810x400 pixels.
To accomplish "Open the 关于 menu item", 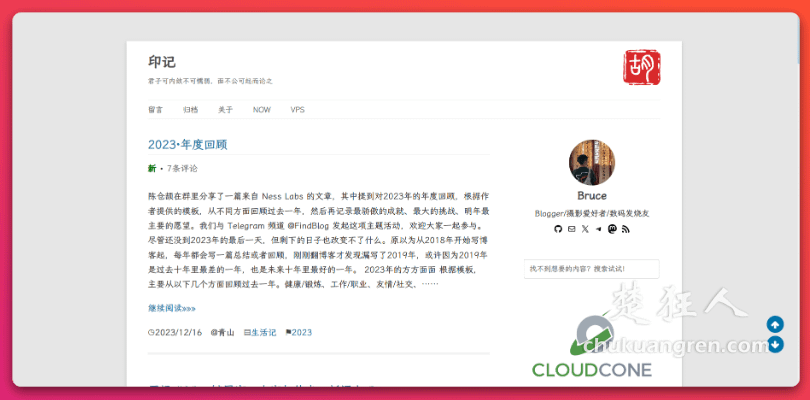I will [225, 110].
